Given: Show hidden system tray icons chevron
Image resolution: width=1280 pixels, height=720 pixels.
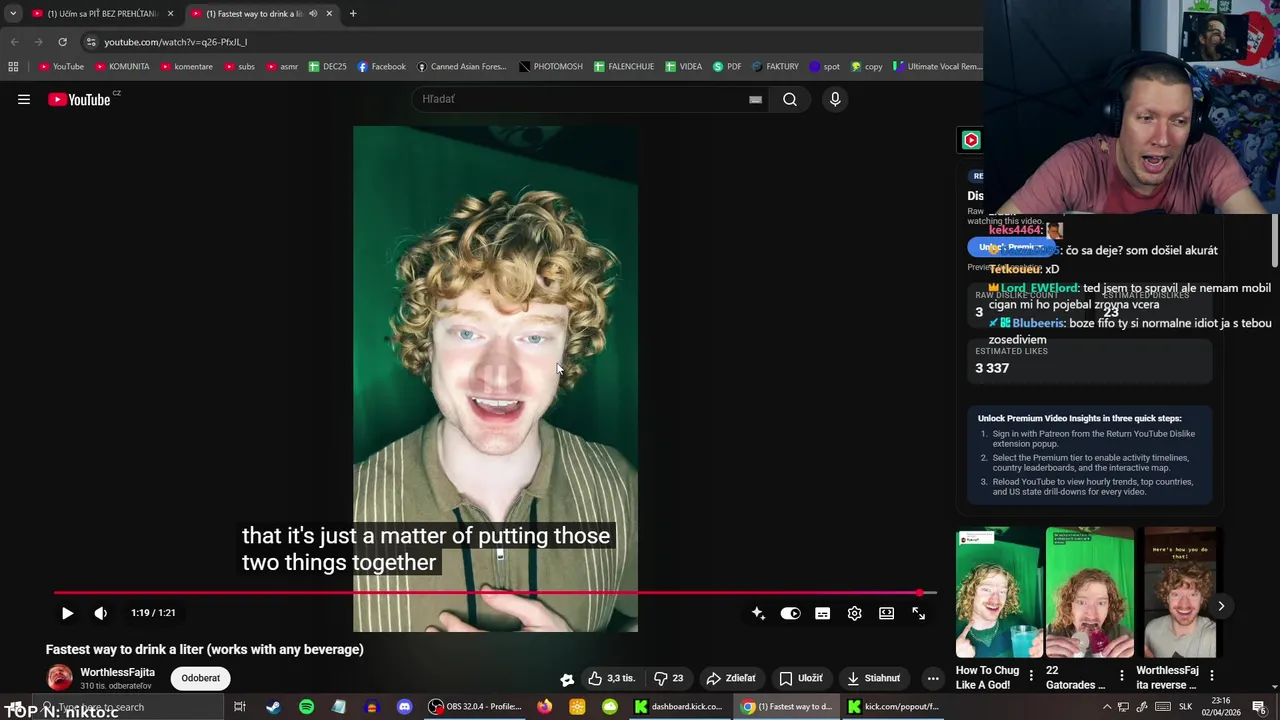Looking at the screenshot, I should [1107, 707].
